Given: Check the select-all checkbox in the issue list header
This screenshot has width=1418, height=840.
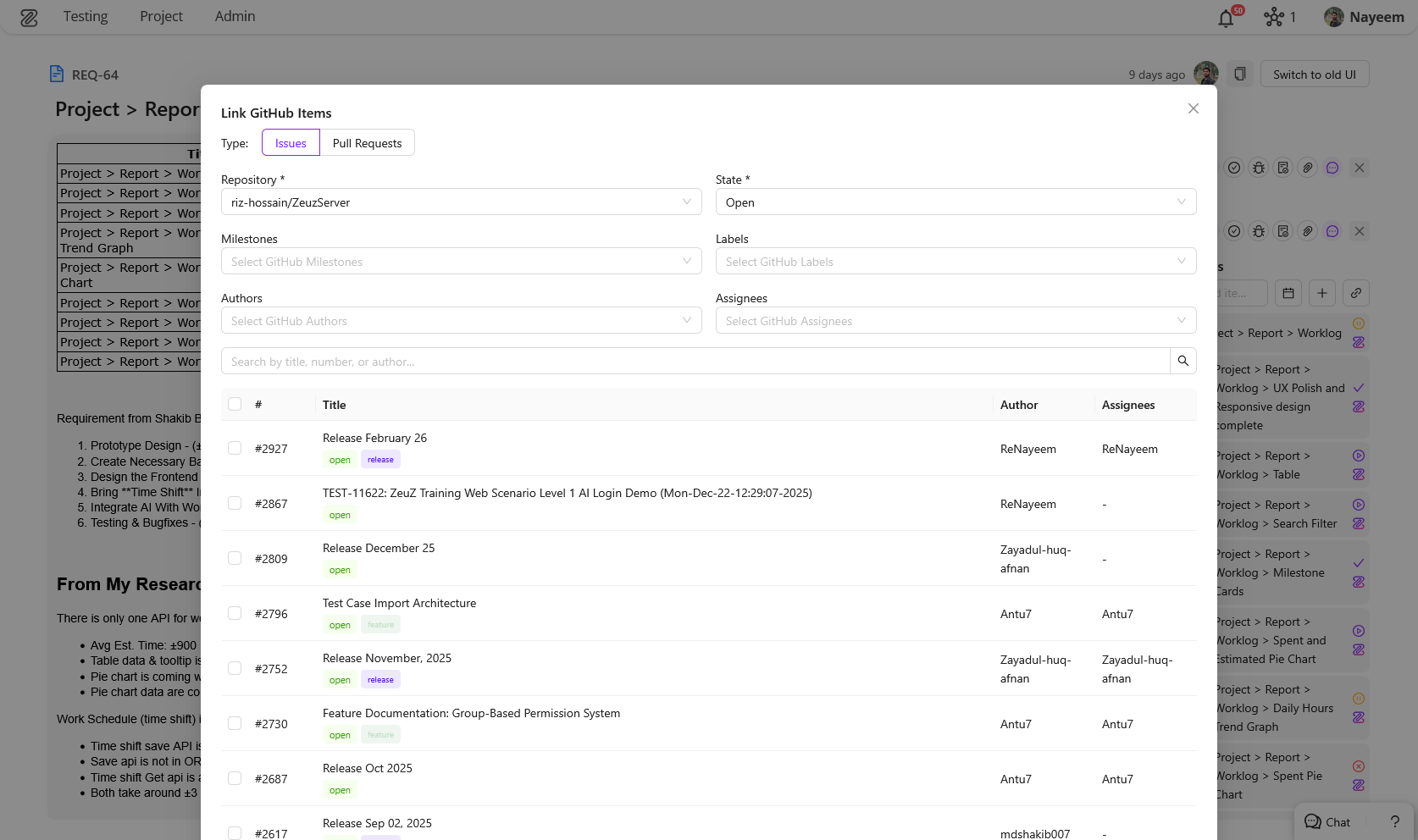Looking at the screenshot, I should point(235,404).
